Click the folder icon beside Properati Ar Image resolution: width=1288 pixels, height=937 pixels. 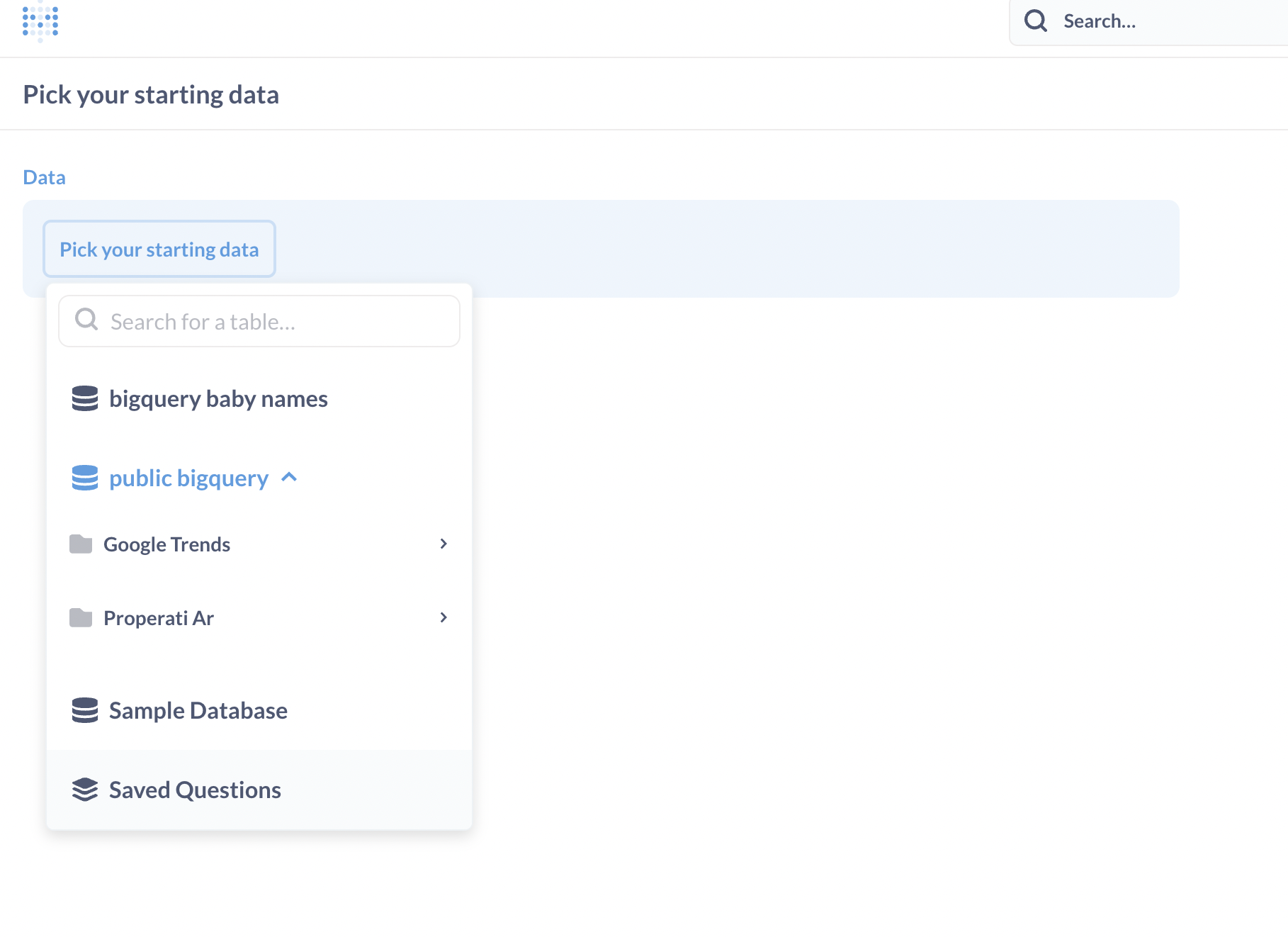pyautogui.click(x=81, y=617)
